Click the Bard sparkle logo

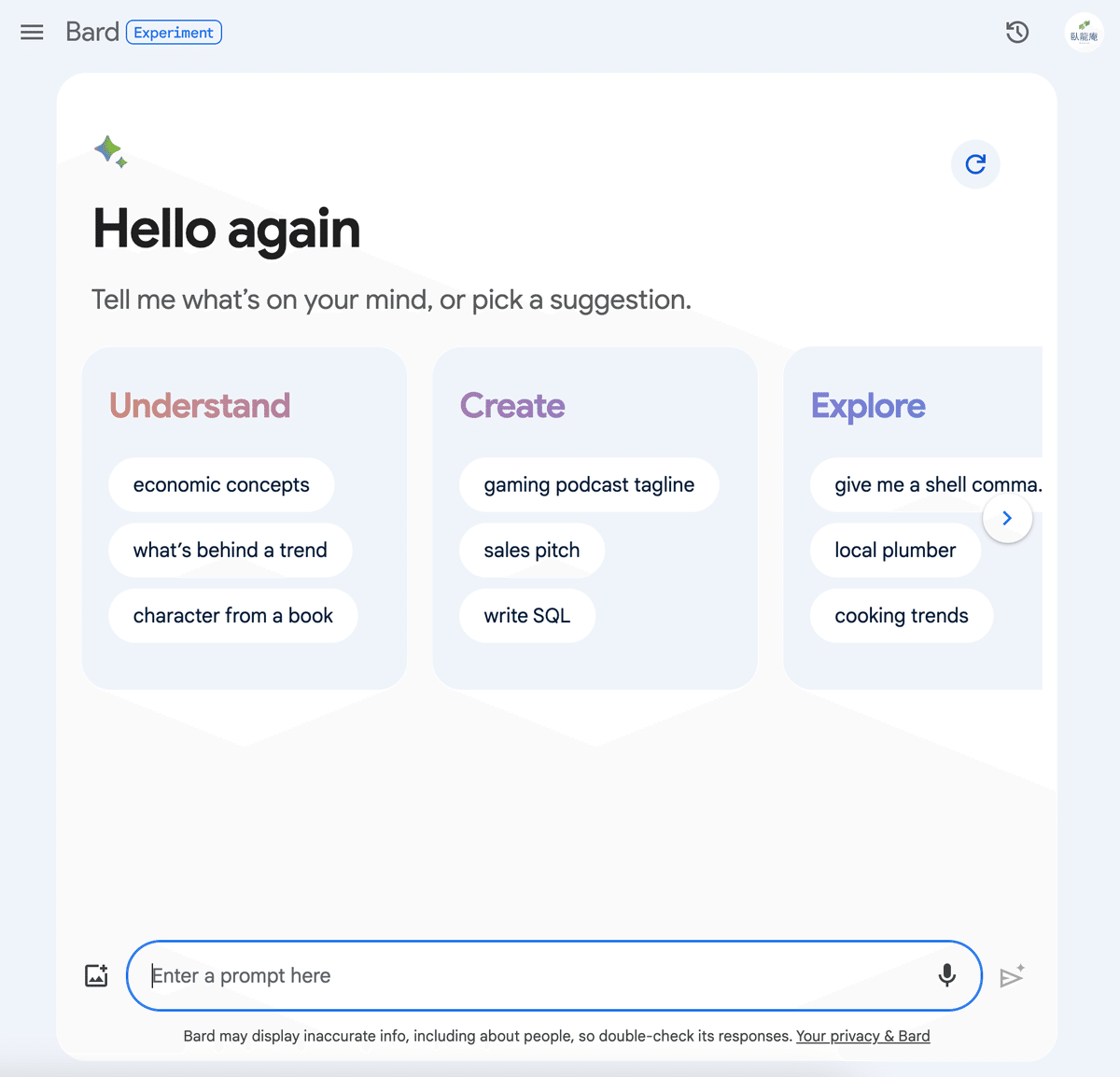110,151
